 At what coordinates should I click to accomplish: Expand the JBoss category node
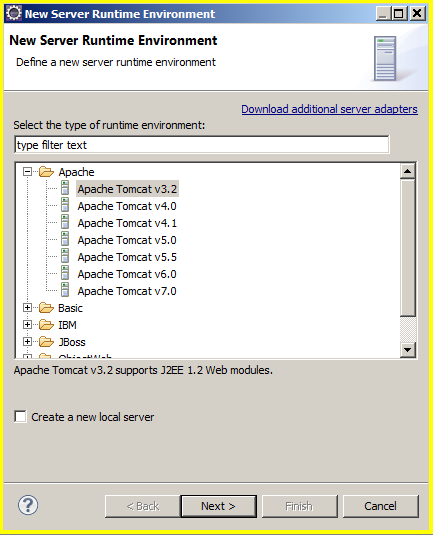27,342
